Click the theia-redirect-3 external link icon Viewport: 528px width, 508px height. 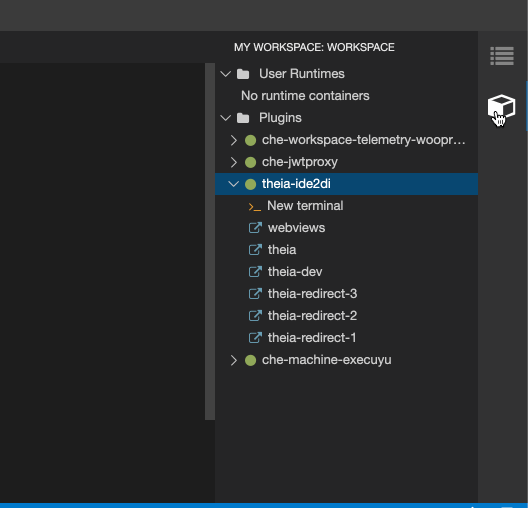[255, 294]
